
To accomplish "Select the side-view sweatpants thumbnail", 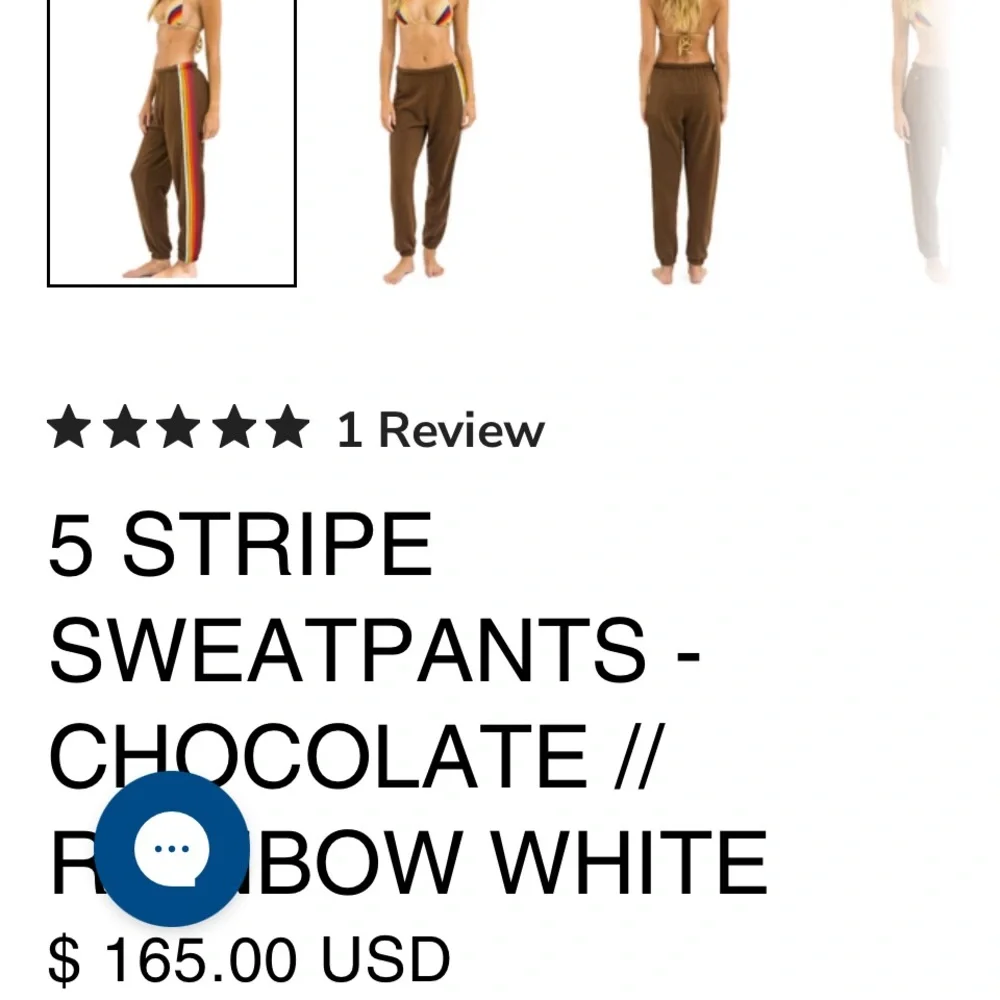I will (x=172, y=142).
